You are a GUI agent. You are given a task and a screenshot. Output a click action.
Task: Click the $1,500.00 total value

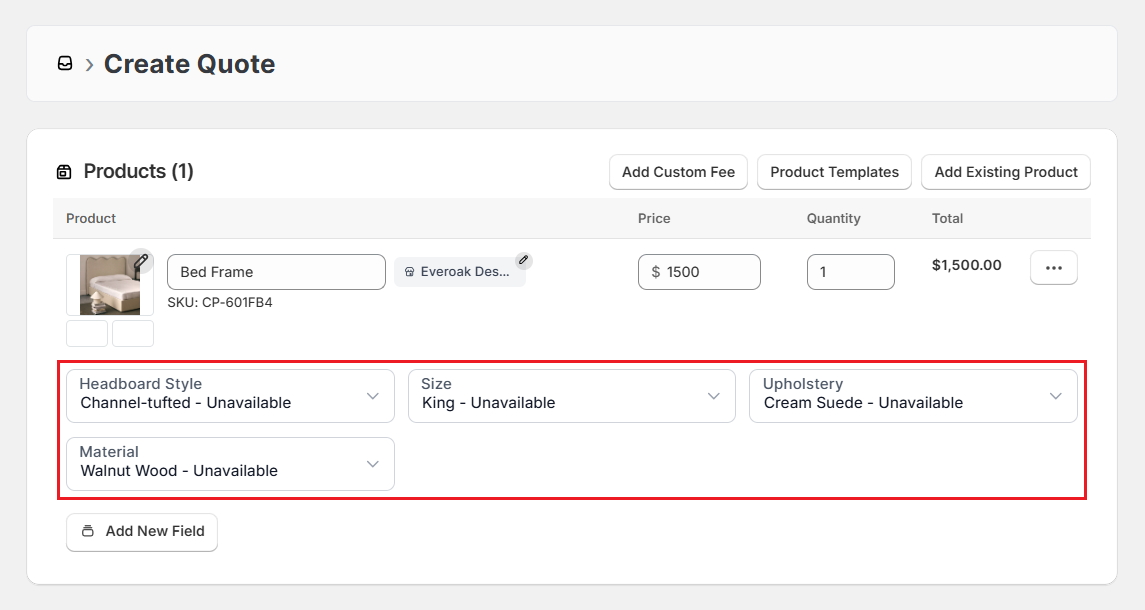coord(966,265)
